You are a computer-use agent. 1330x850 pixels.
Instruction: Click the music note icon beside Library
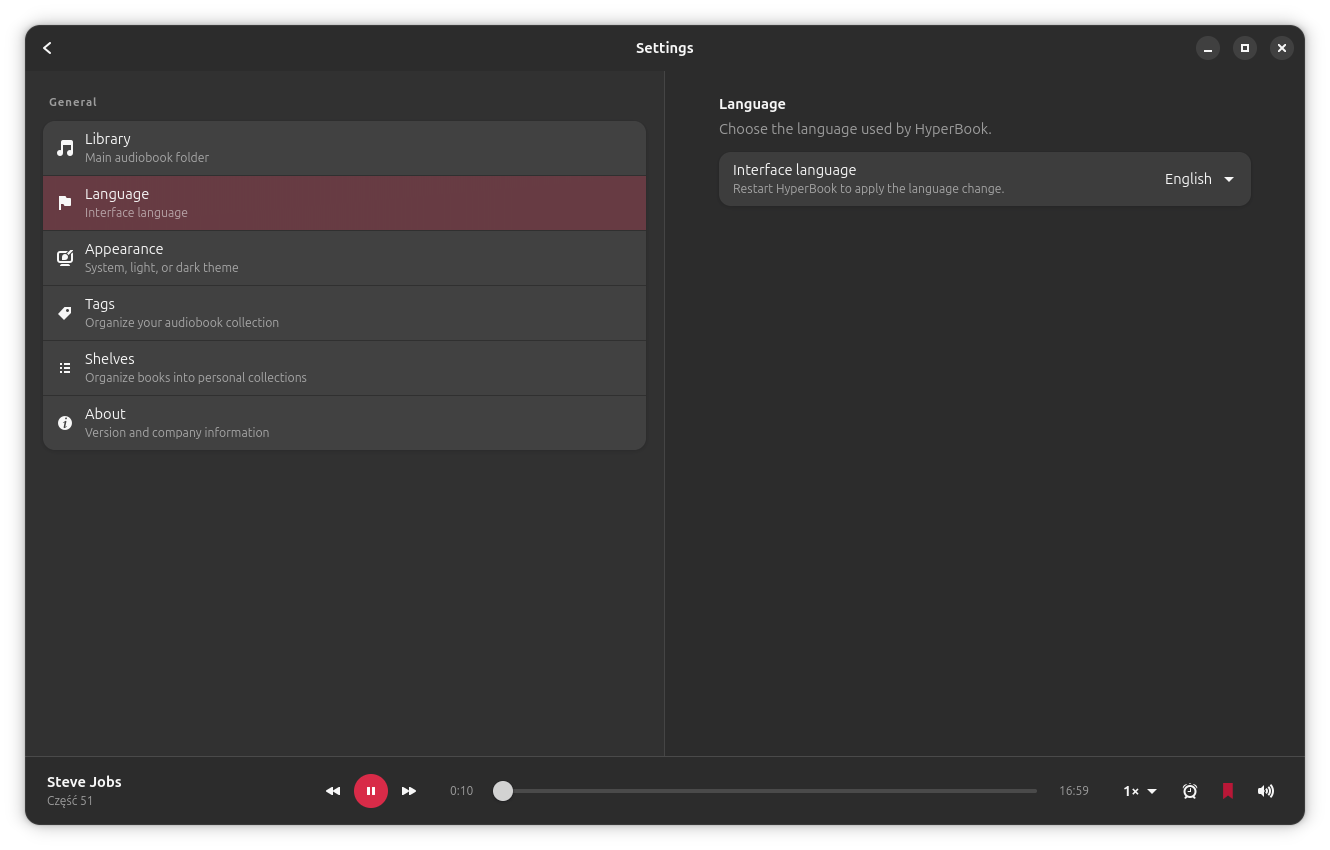[x=65, y=148]
